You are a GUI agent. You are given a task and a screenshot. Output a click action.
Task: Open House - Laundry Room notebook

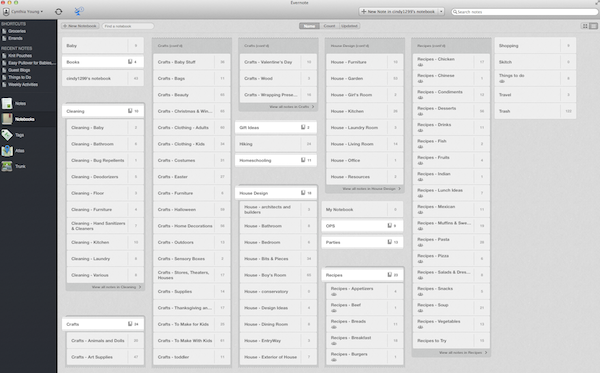point(365,127)
